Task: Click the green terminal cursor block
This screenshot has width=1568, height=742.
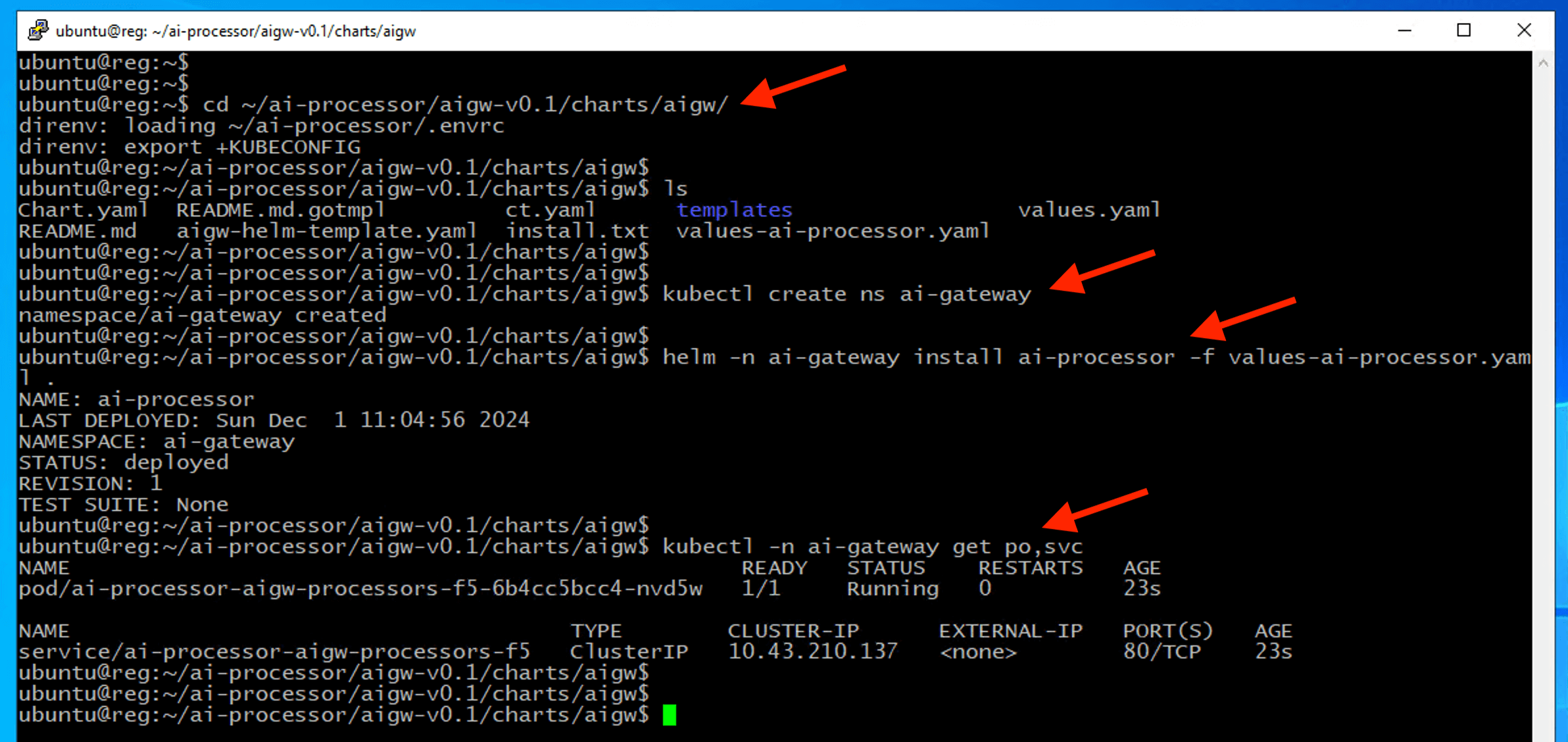Action: point(670,714)
